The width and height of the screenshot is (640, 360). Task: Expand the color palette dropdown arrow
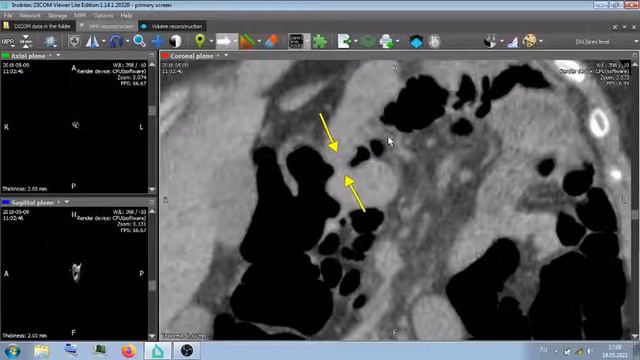click(541, 41)
